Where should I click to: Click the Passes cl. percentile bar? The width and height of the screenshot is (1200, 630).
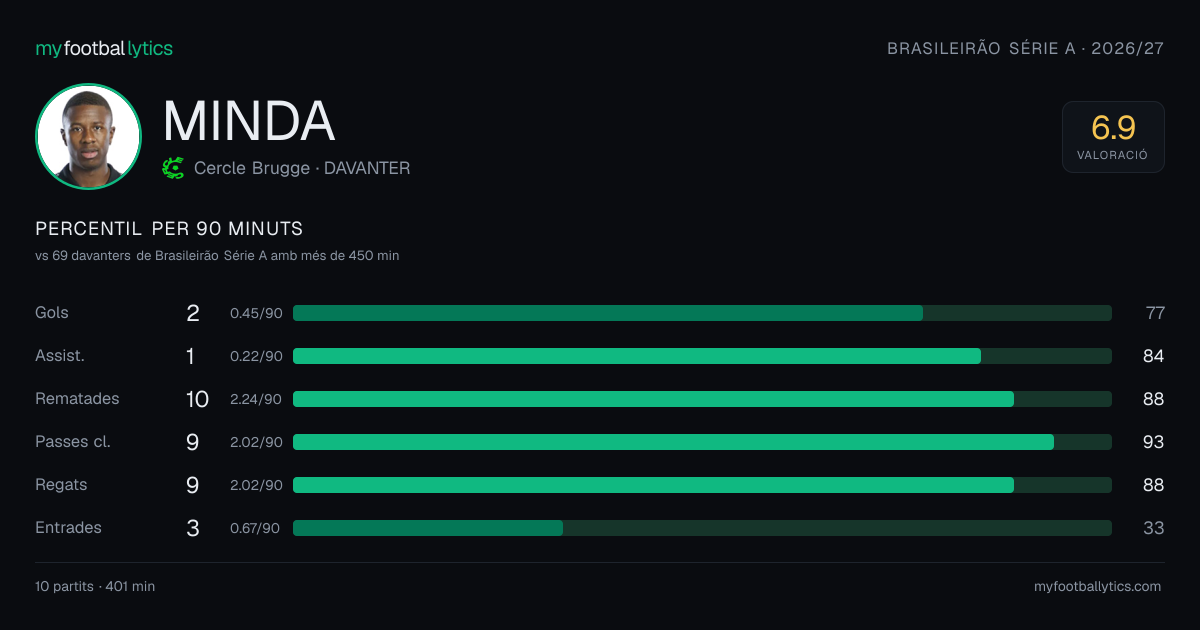tap(702, 442)
